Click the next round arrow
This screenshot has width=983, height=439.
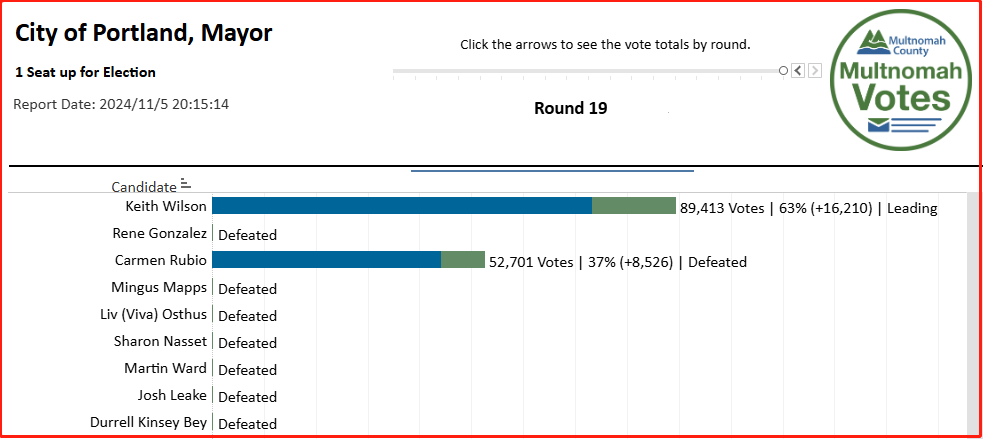[x=815, y=70]
